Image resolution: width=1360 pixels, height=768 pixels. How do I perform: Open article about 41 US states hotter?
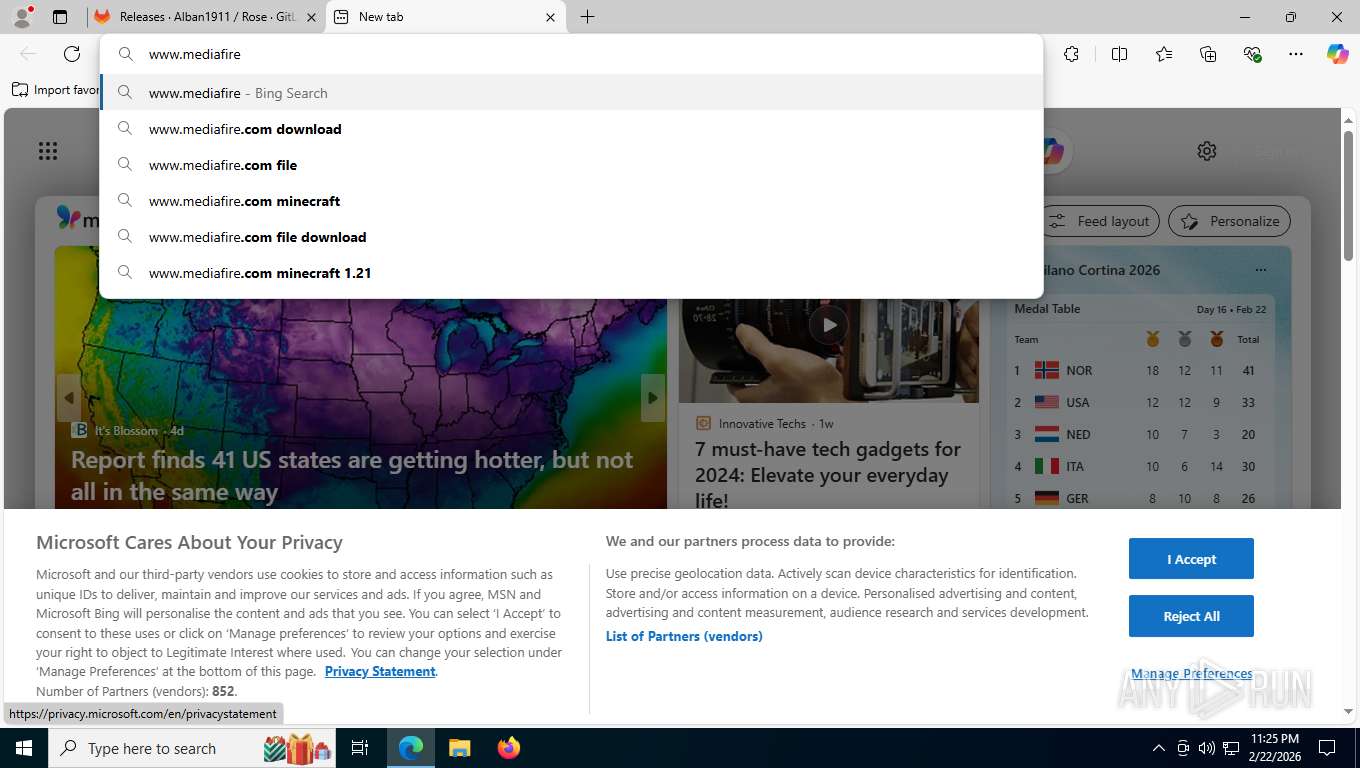tap(352, 476)
